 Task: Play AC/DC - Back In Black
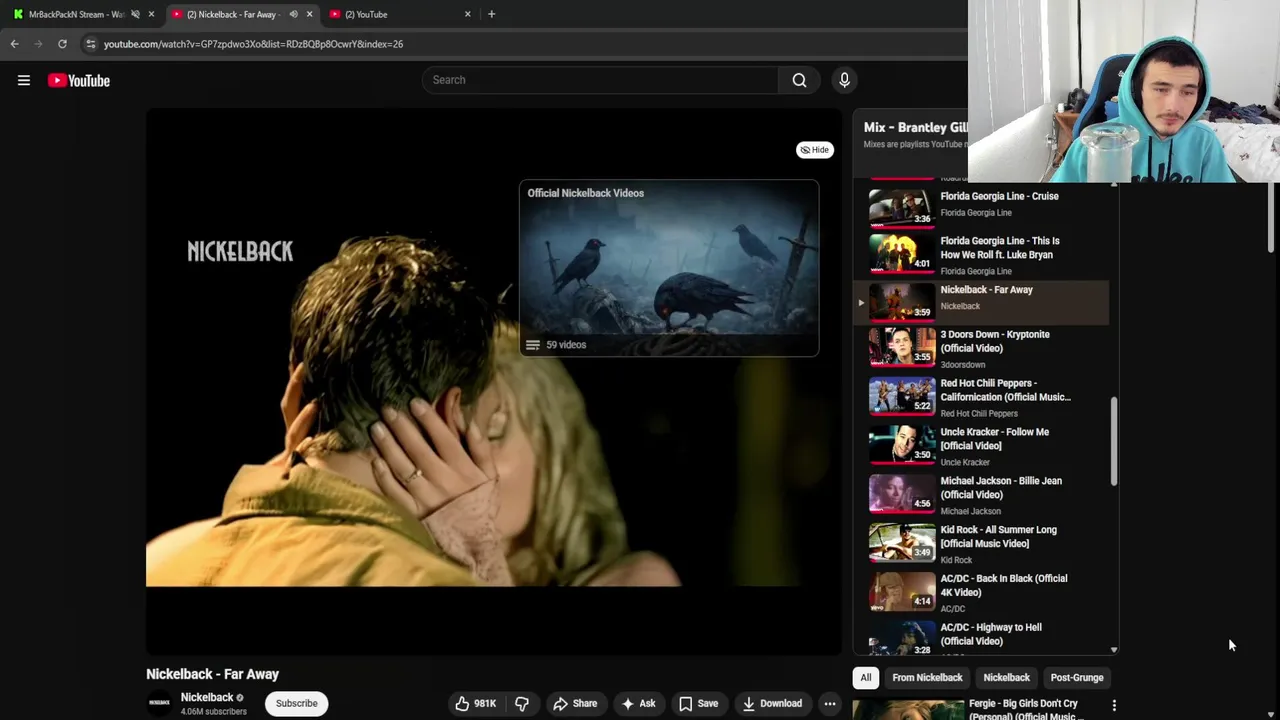pos(982,593)
